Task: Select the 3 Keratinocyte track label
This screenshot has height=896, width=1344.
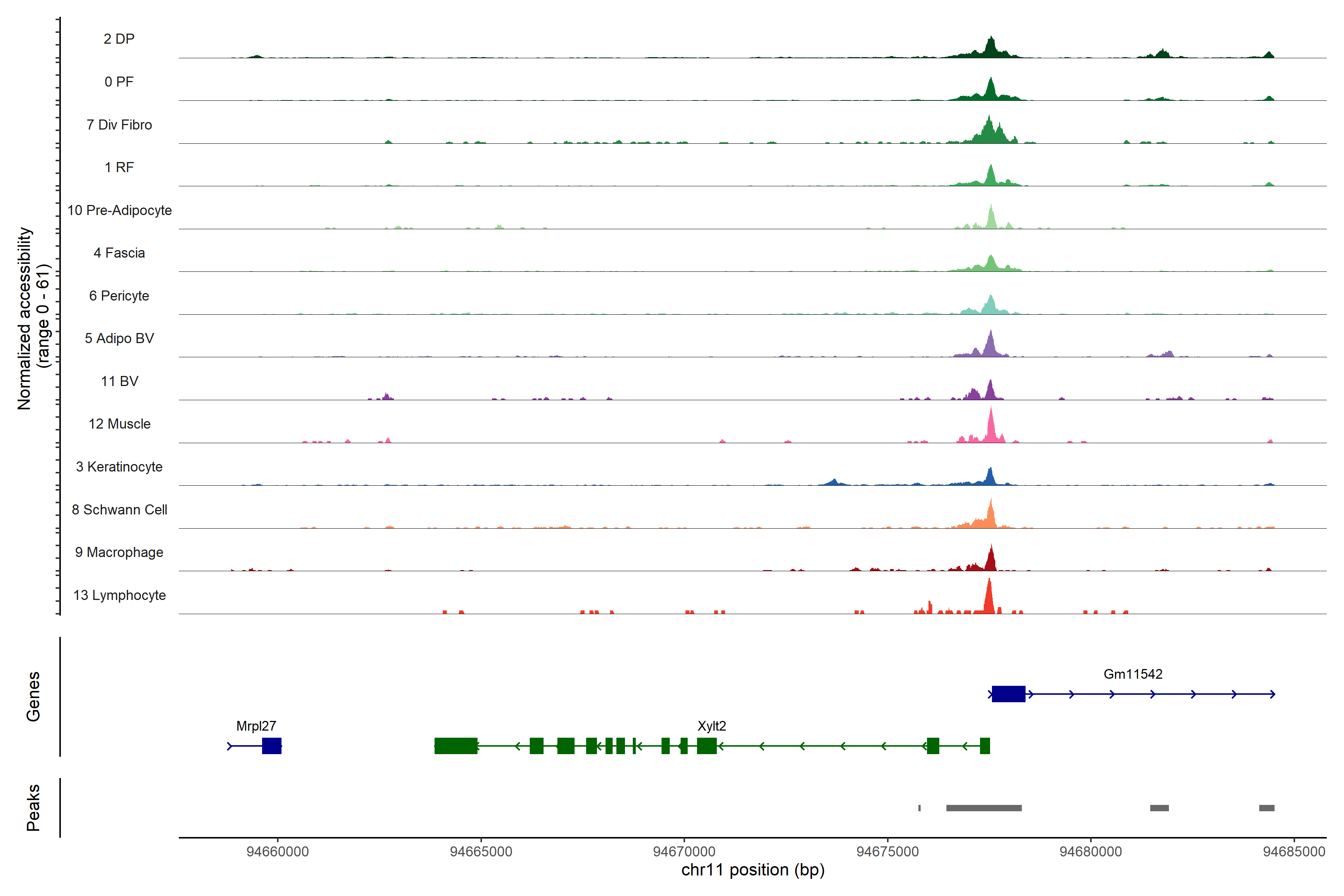Action: [x=119, y=467]
